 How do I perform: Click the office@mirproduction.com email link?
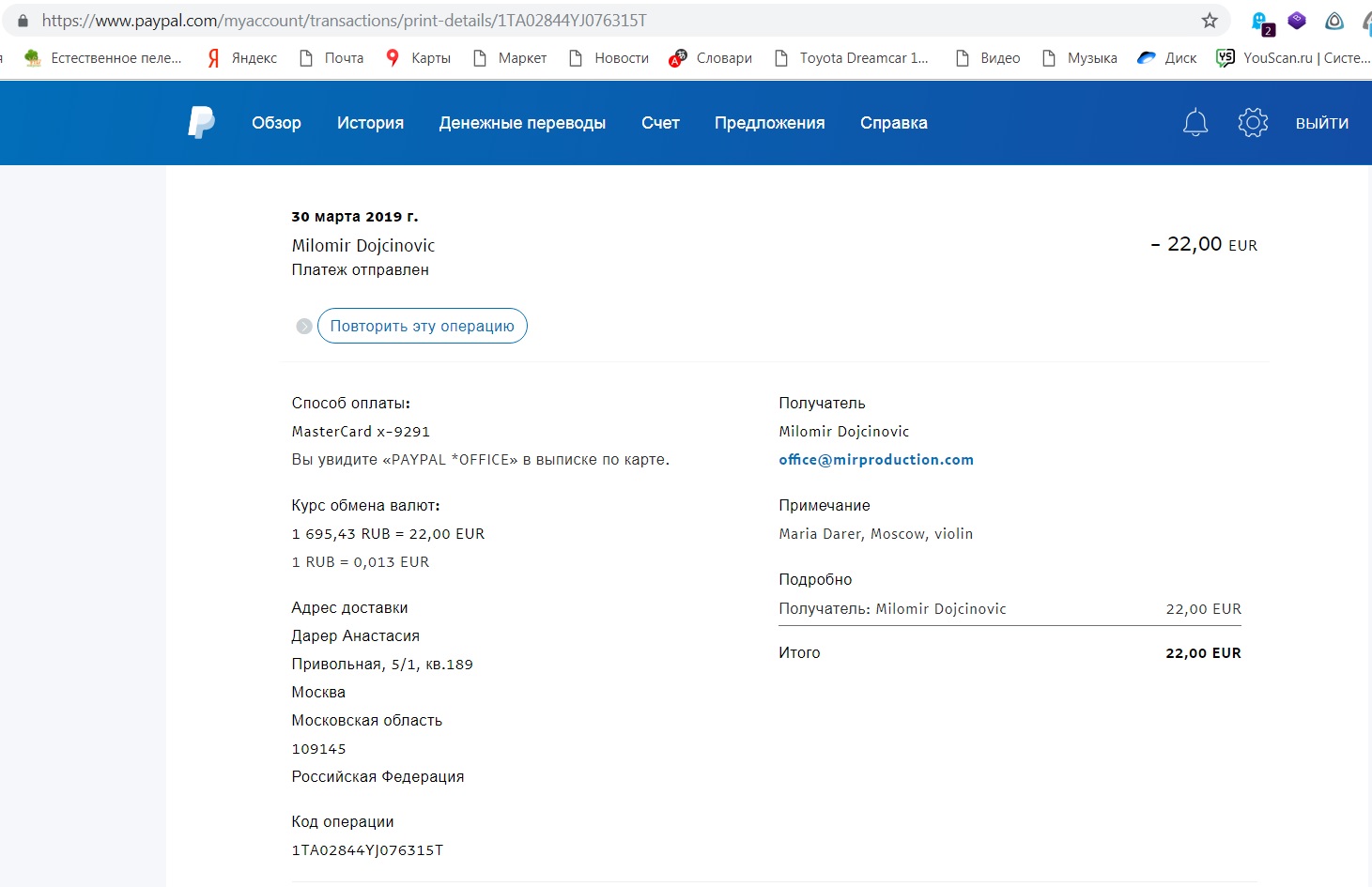point(875,460)
